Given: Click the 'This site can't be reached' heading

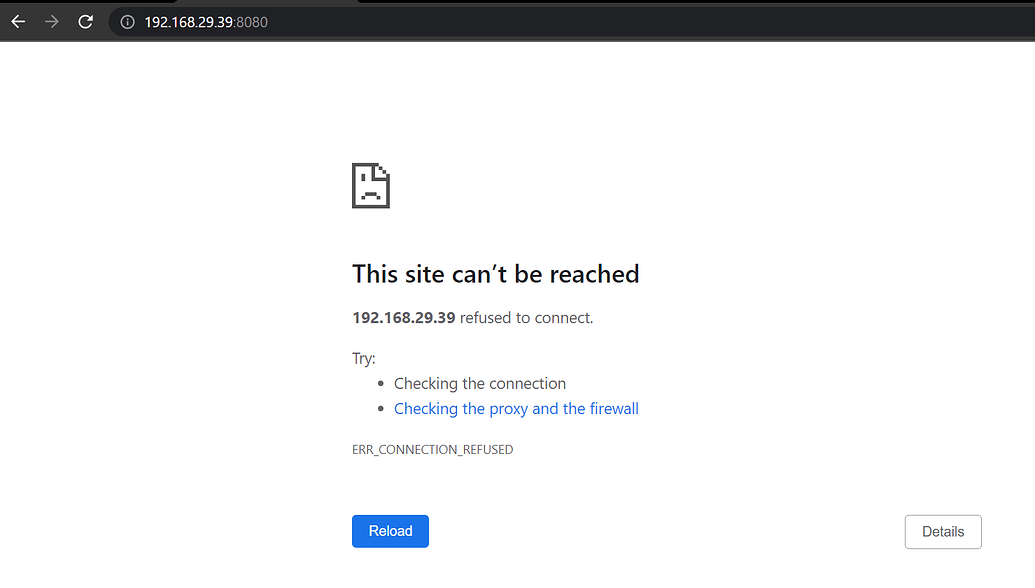Looking at the screenshot, I should click(495, 273).
